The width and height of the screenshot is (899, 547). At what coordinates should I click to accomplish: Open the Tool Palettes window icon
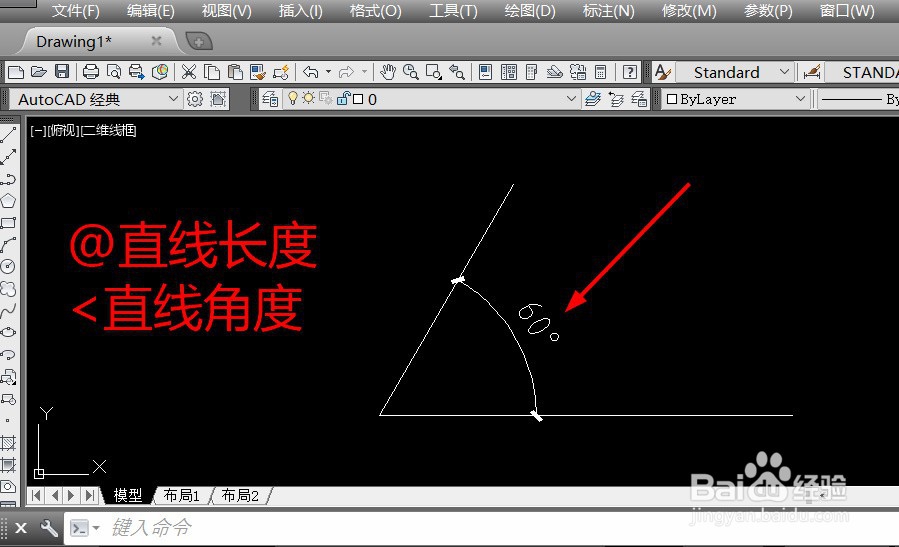pyautogui.click(x=531, y=72)
